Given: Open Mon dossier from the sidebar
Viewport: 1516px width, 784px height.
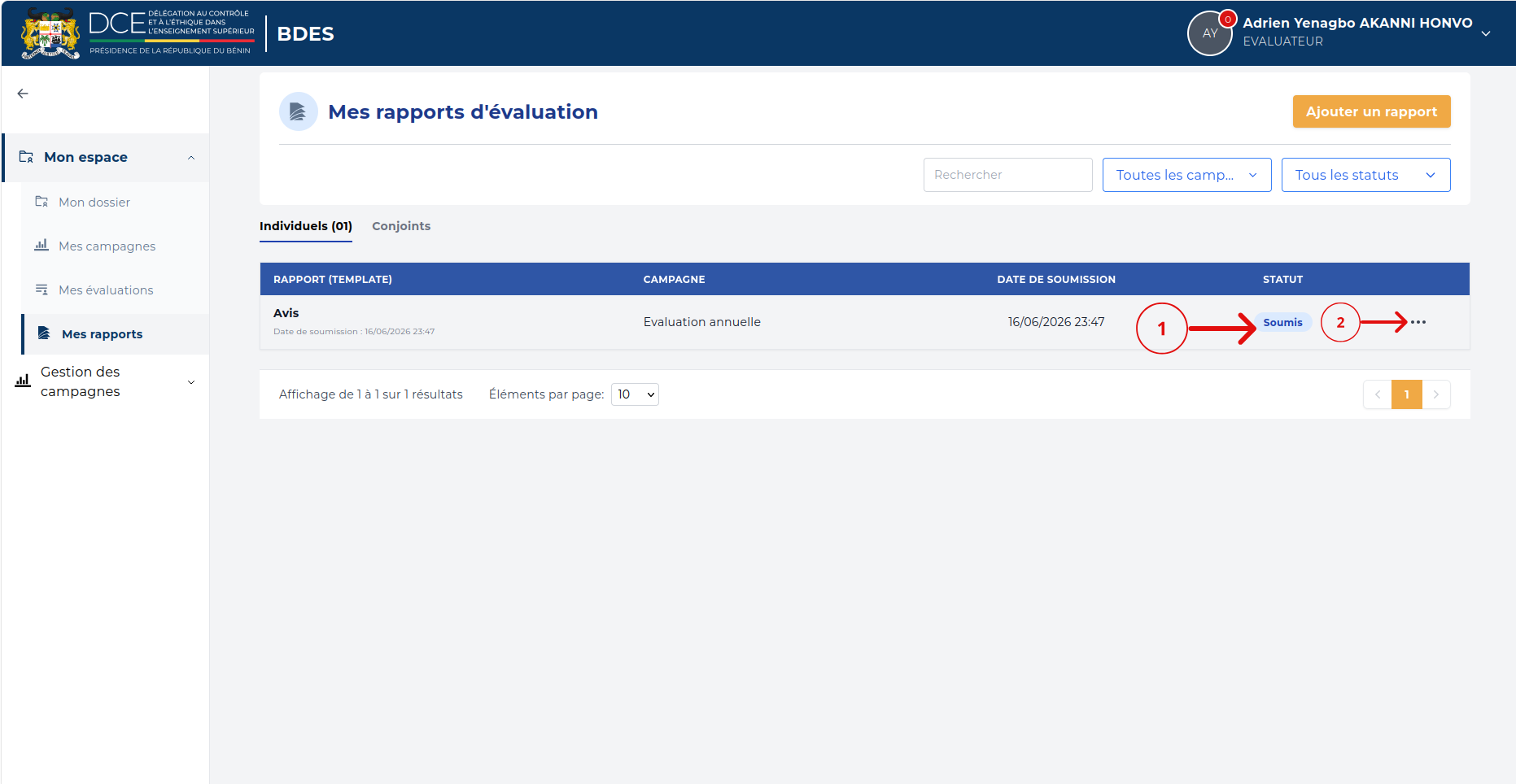Looking at the screenshot, I should (x=94, y=202).
